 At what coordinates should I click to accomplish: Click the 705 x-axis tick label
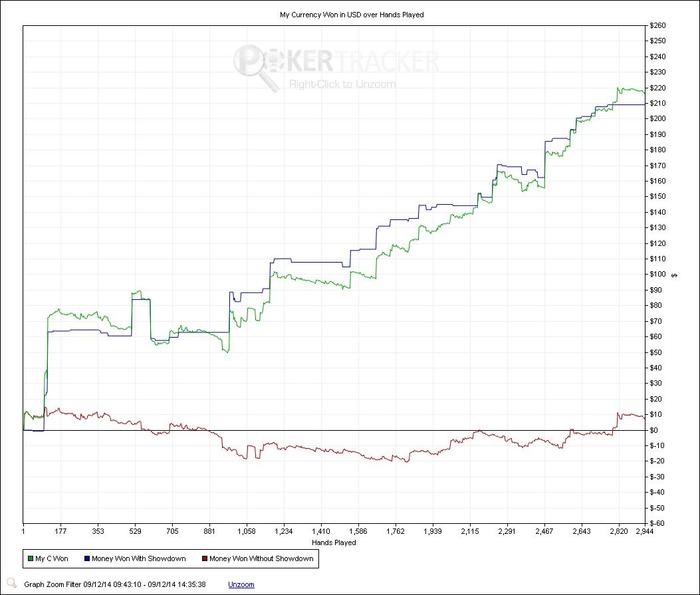click(172, 531)
